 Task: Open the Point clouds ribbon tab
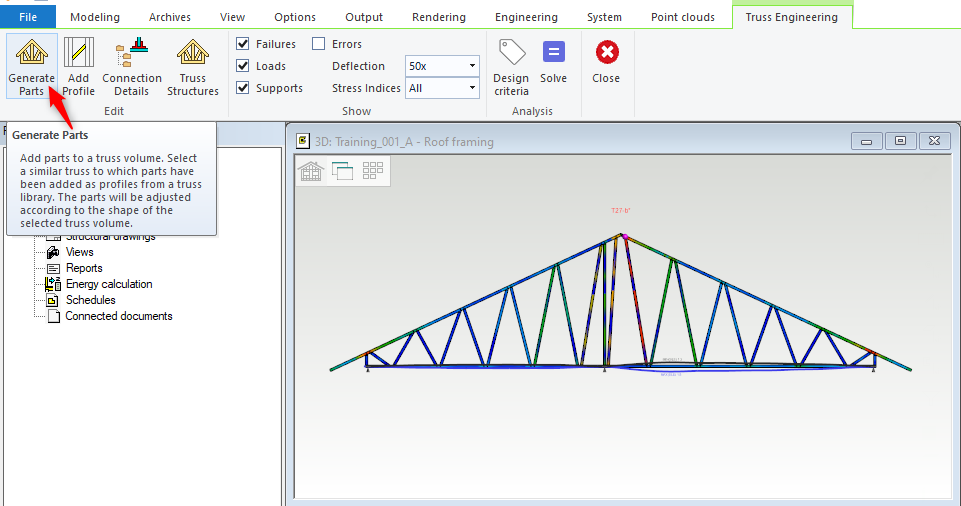click(x=682, y=17)
